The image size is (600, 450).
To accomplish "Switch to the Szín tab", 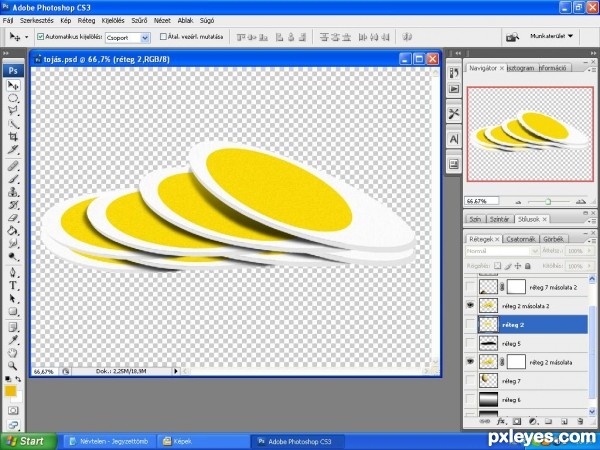I will (x=475, y=219).
